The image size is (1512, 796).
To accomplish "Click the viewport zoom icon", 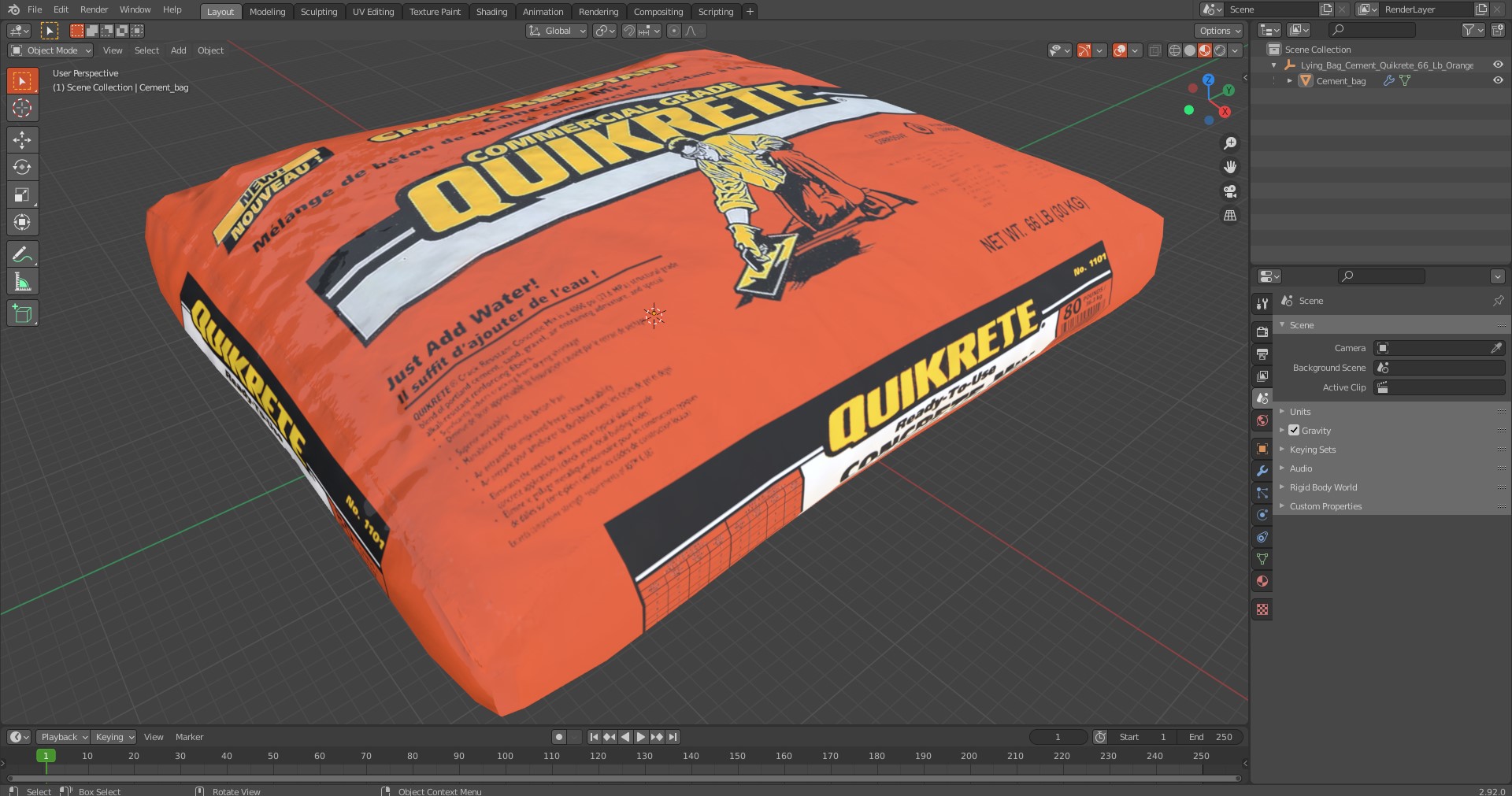I will (1229, 143).
